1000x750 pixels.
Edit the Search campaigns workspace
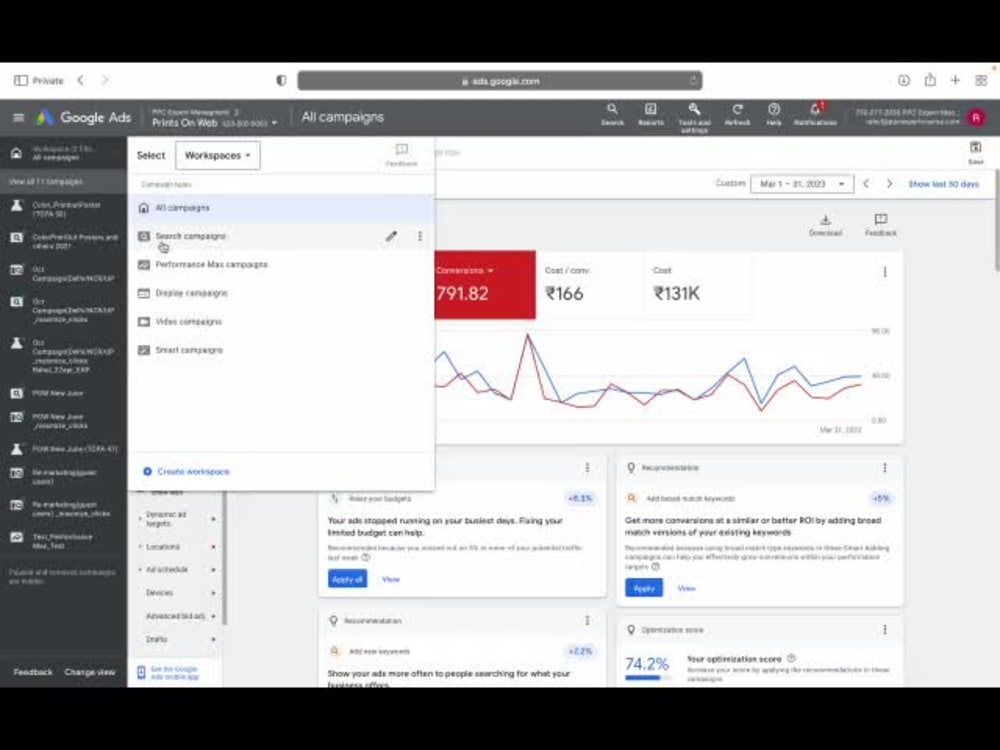click(391, 237)
